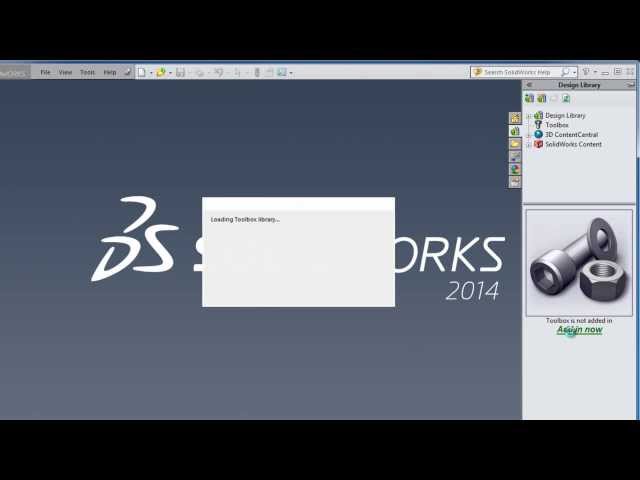The width and height of the screenshot is (640, 480).
Task: Select SolidWorks Content tree item
Action: coord(573,144)
